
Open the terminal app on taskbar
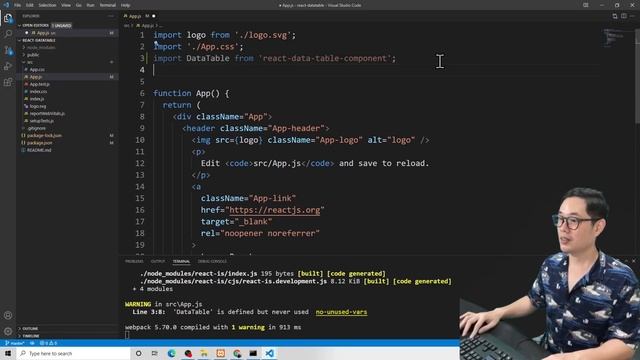253,353
